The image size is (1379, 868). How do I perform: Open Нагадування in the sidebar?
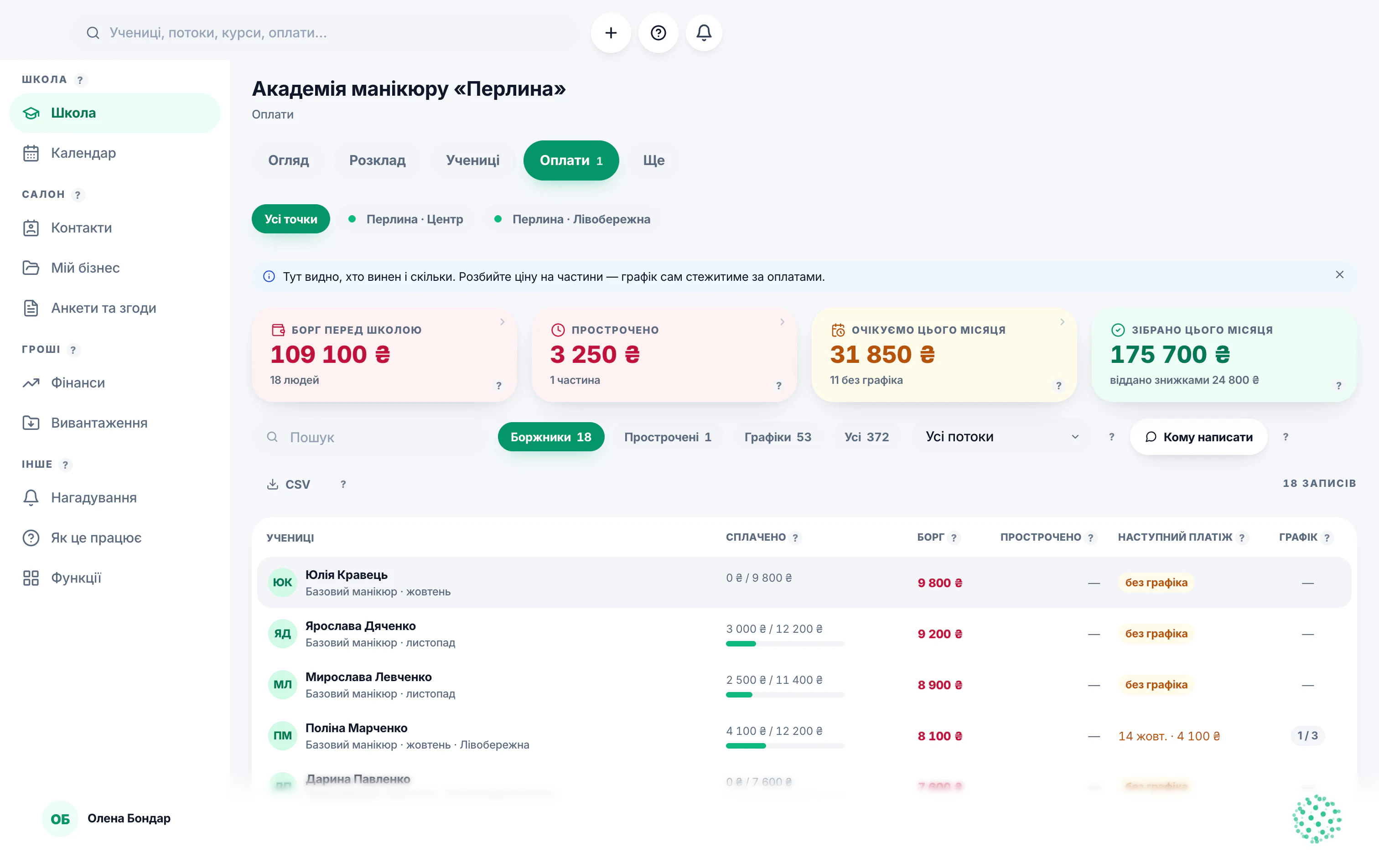pyautogui.click(x=114, y=497)
